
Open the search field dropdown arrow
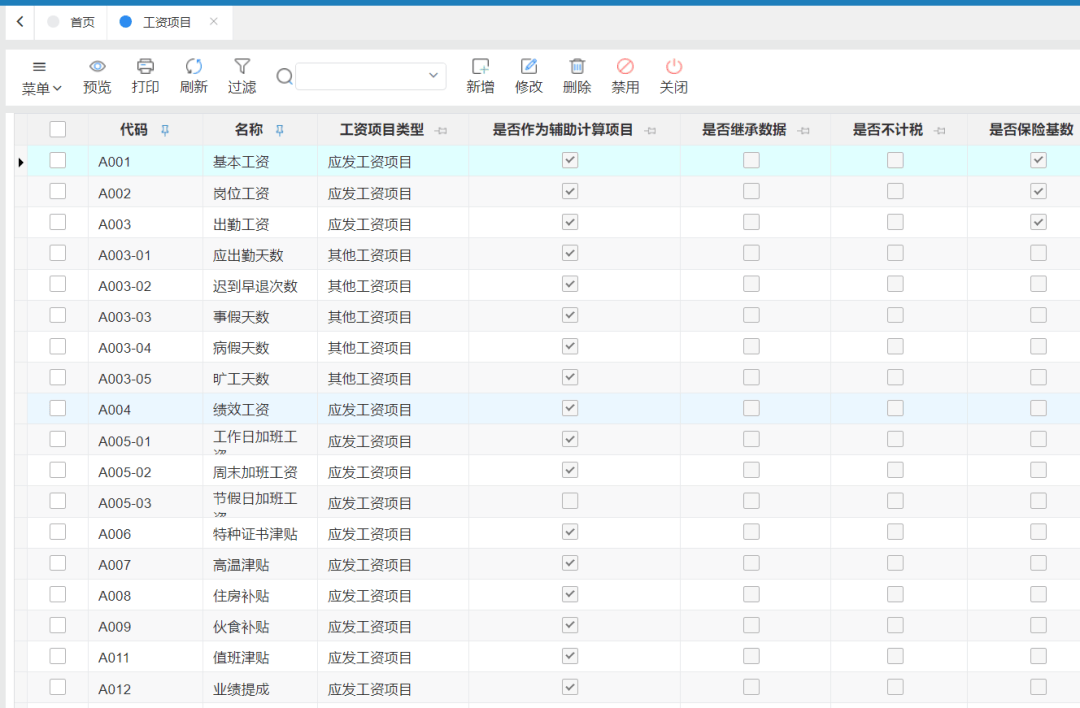(433, 75)
